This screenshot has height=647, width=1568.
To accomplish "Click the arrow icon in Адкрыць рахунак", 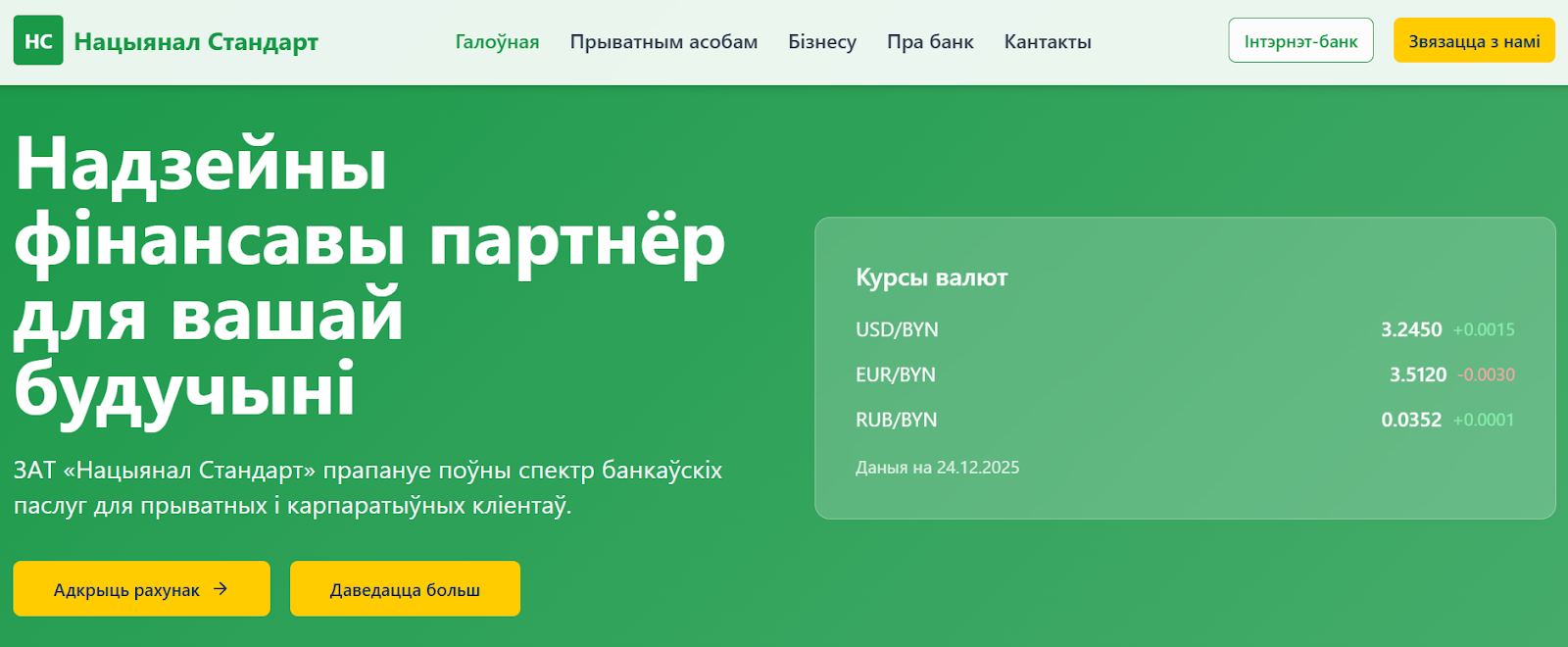I will pyautogui.click(x=220, y=589).
